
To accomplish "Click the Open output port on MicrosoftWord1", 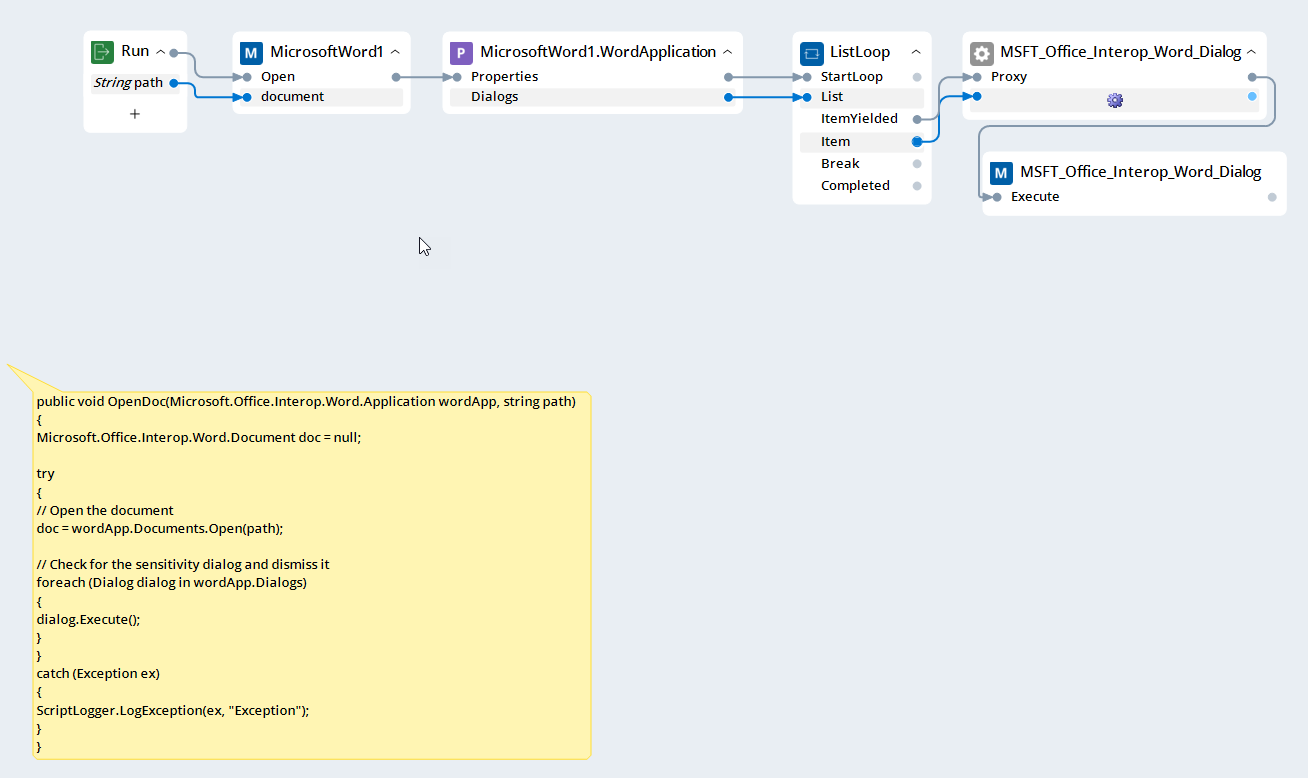I will [396, 77].
